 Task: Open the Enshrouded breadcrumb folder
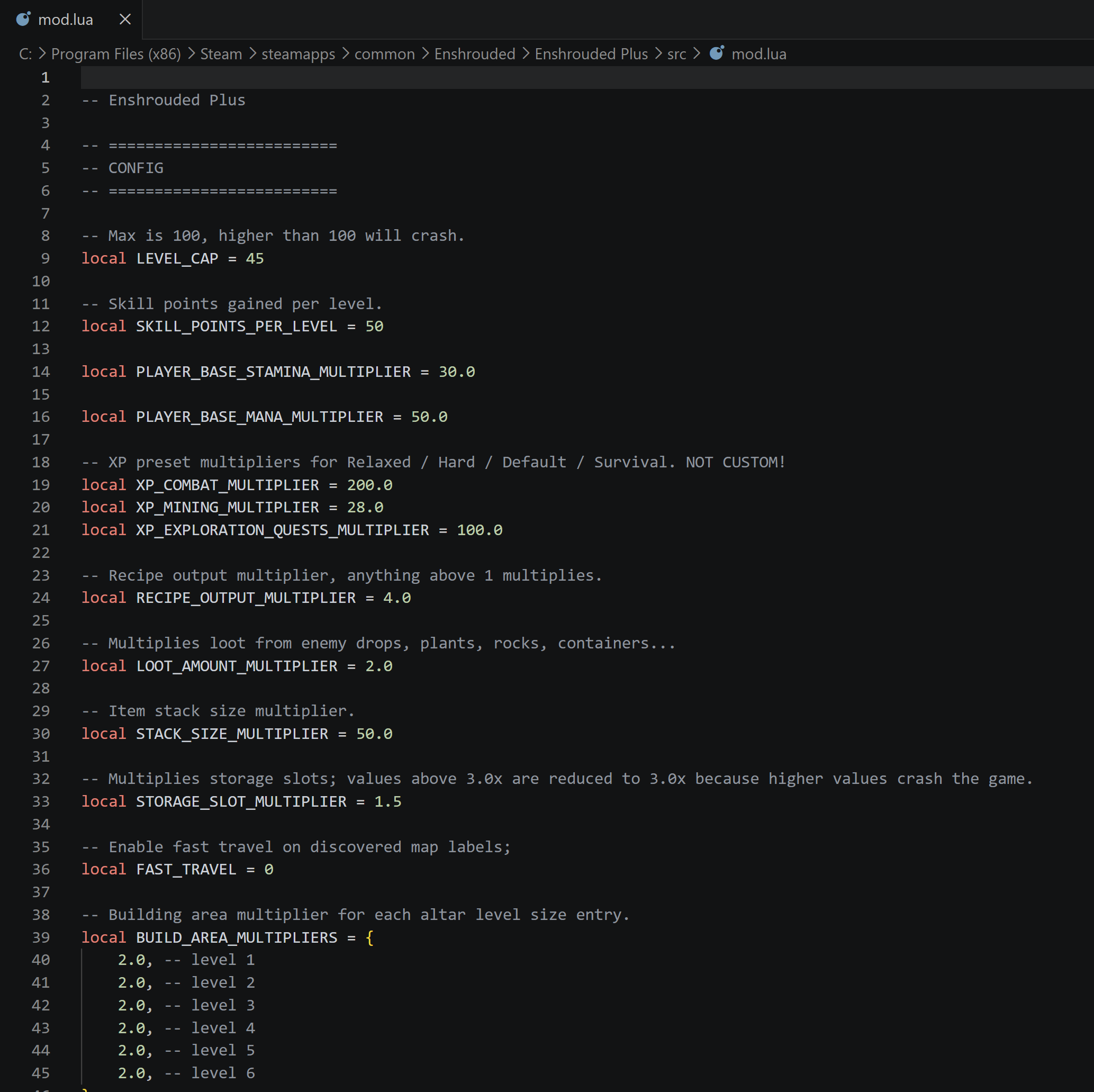coord(475,54)
